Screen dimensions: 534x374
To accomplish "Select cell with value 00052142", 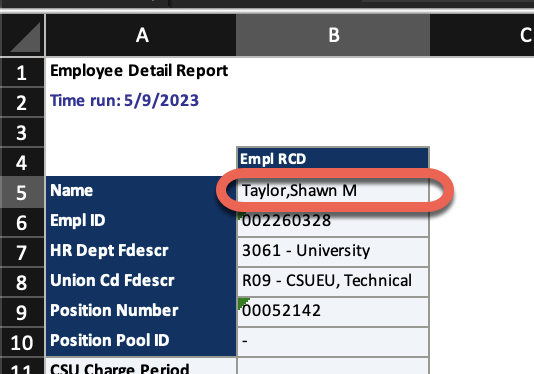I will coord(333,312).
